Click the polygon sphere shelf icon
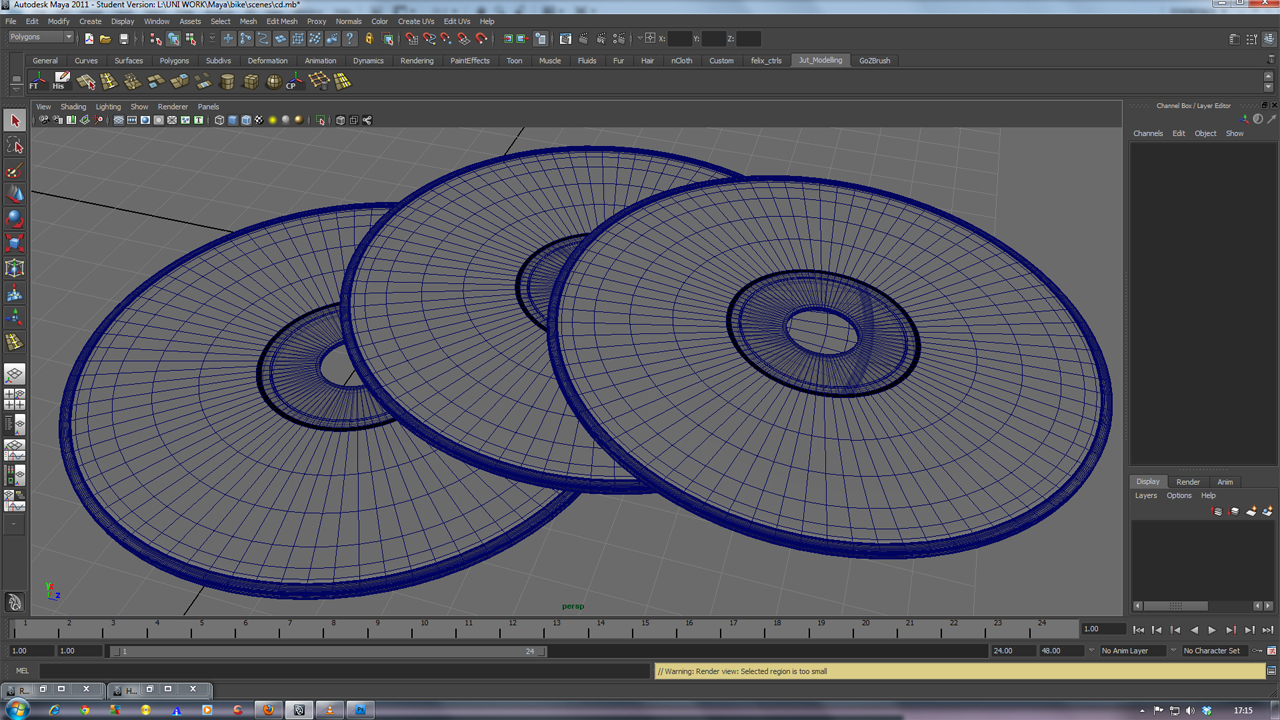The height and width of the screenshot is (720, 1280). click(273, 82)
